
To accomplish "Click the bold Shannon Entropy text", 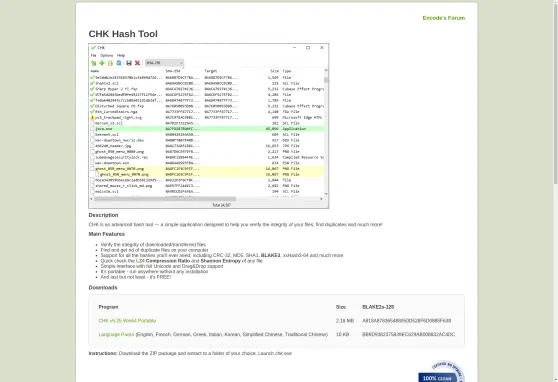I will tap(221, 261).
